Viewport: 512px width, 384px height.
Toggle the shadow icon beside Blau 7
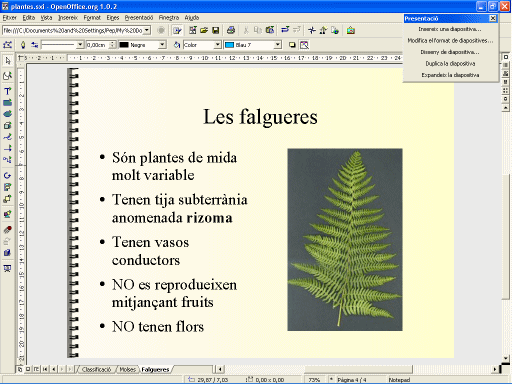click(292, 45)
